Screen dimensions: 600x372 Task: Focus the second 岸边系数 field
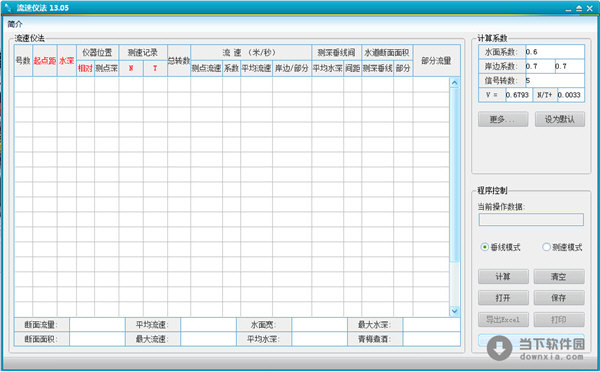click(x=569, y=66)
